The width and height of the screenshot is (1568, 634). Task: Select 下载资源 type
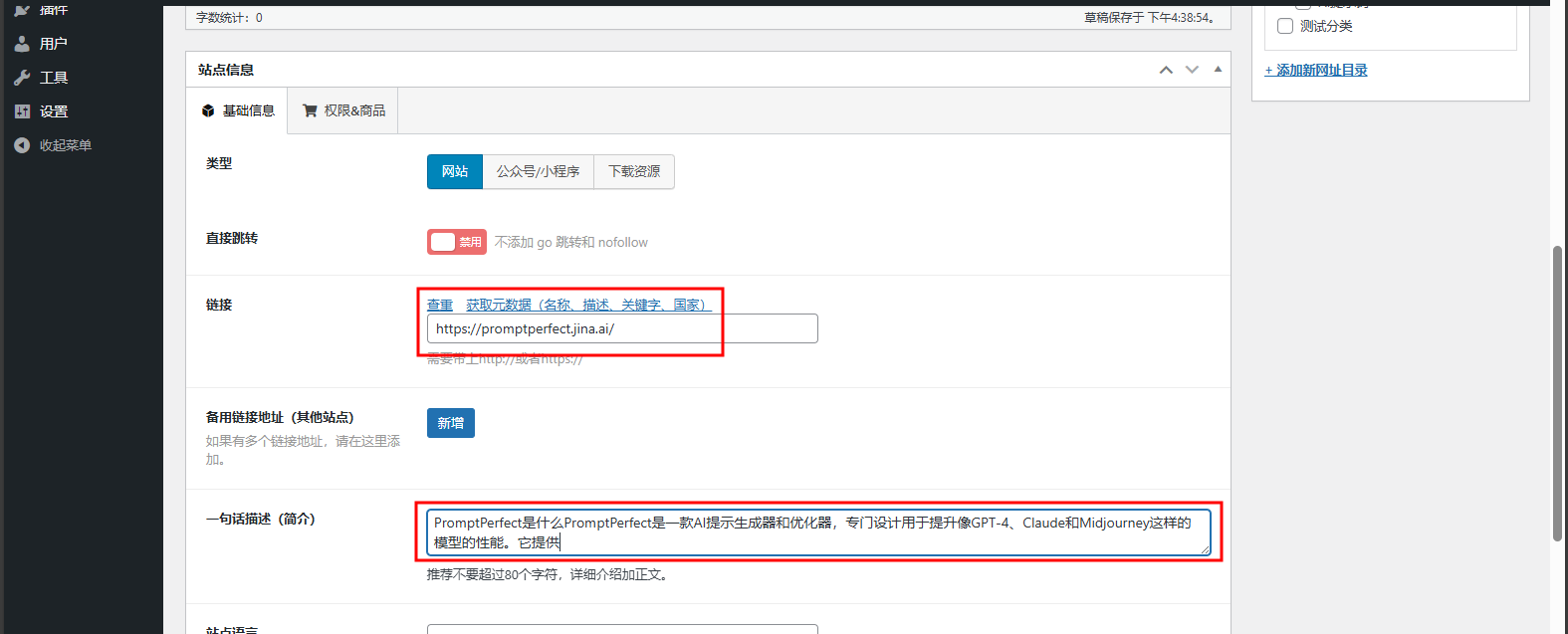coord(634,171)
